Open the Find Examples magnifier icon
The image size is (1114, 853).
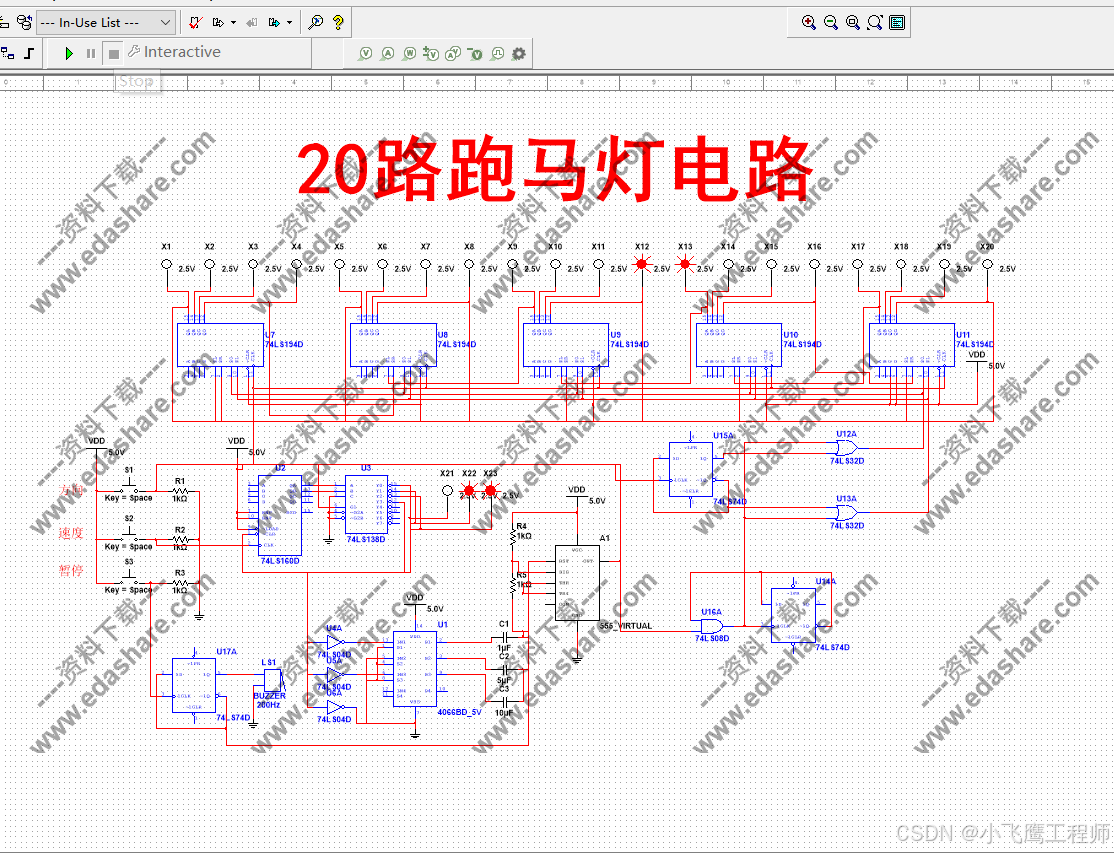316,23
